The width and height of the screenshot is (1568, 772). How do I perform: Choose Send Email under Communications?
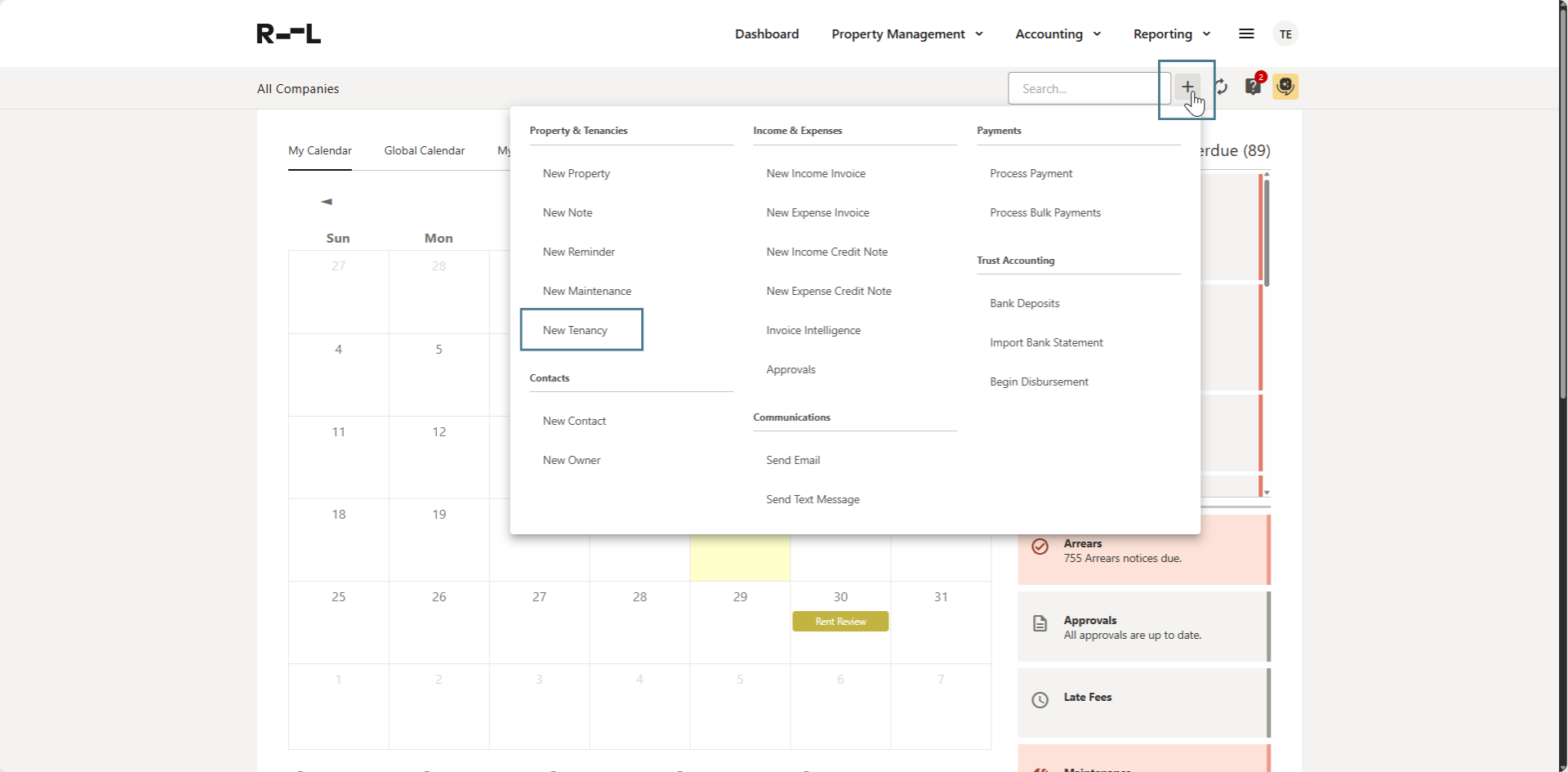792,459
